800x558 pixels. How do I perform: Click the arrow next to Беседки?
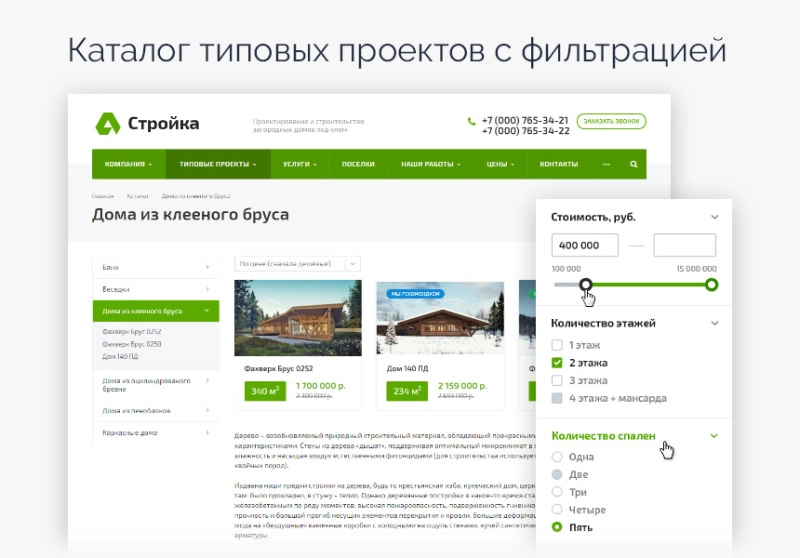coord(207,289)
